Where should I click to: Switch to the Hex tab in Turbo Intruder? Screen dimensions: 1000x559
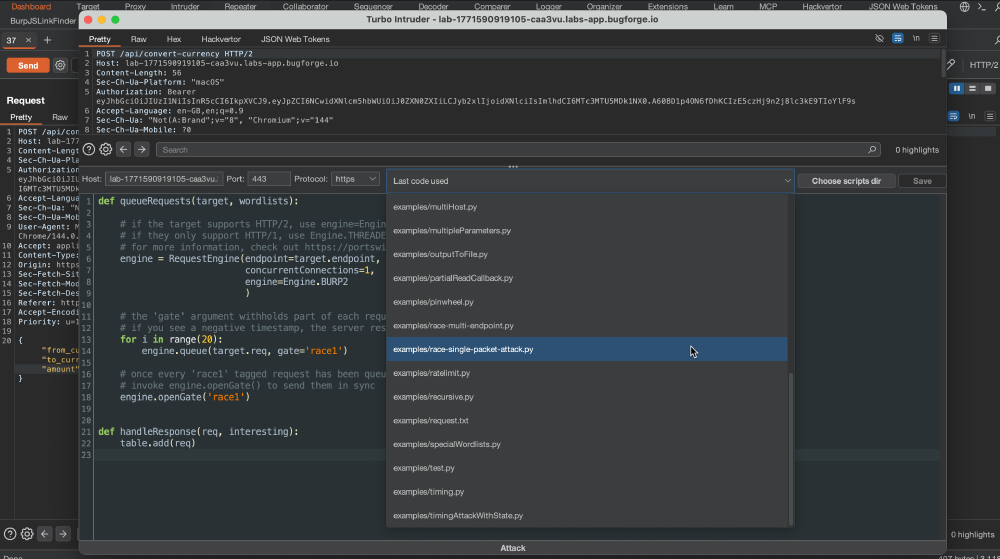tap(173, 39)
